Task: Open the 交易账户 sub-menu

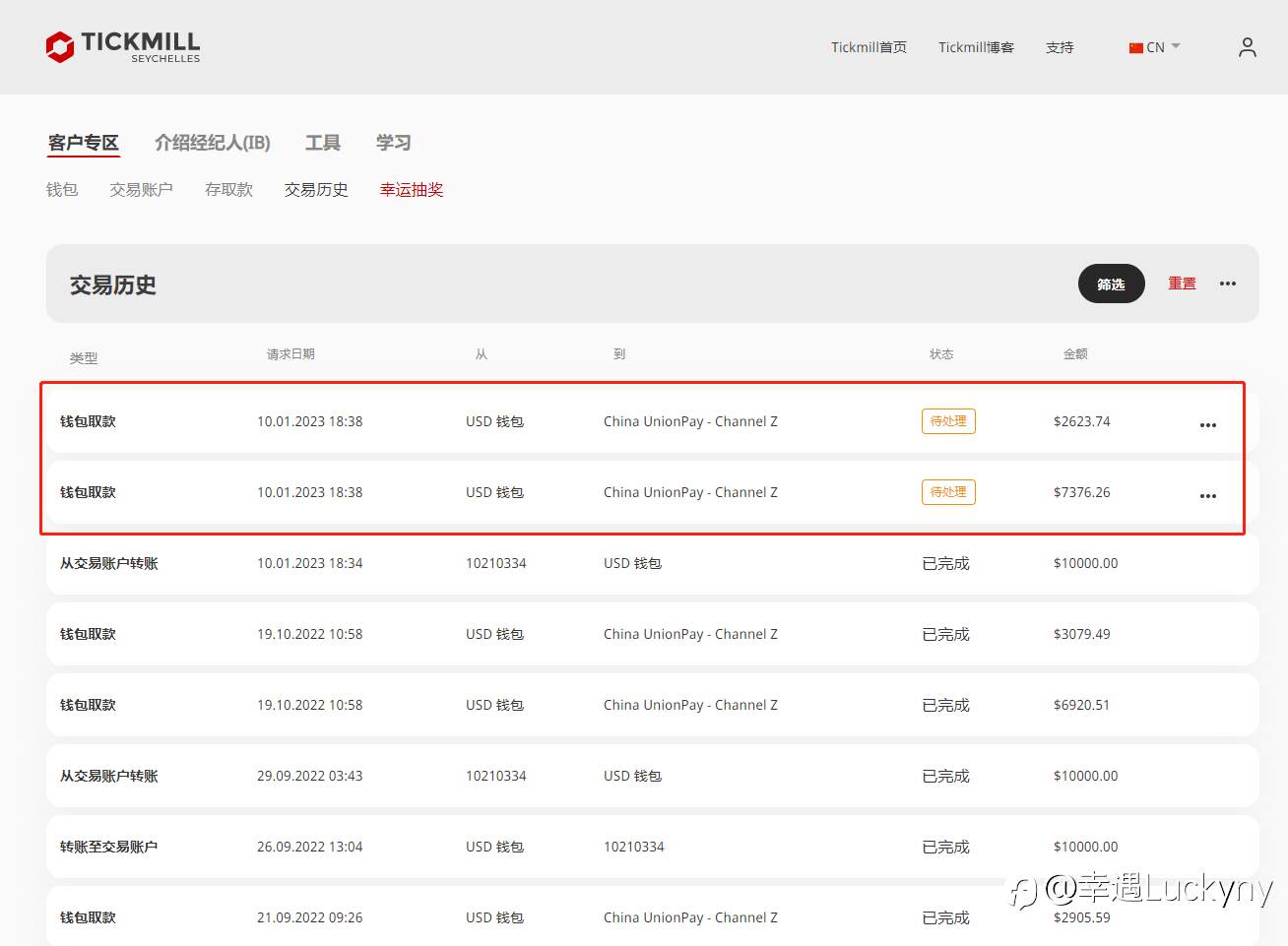Action: pyautogui.click(x=141, y=190)
